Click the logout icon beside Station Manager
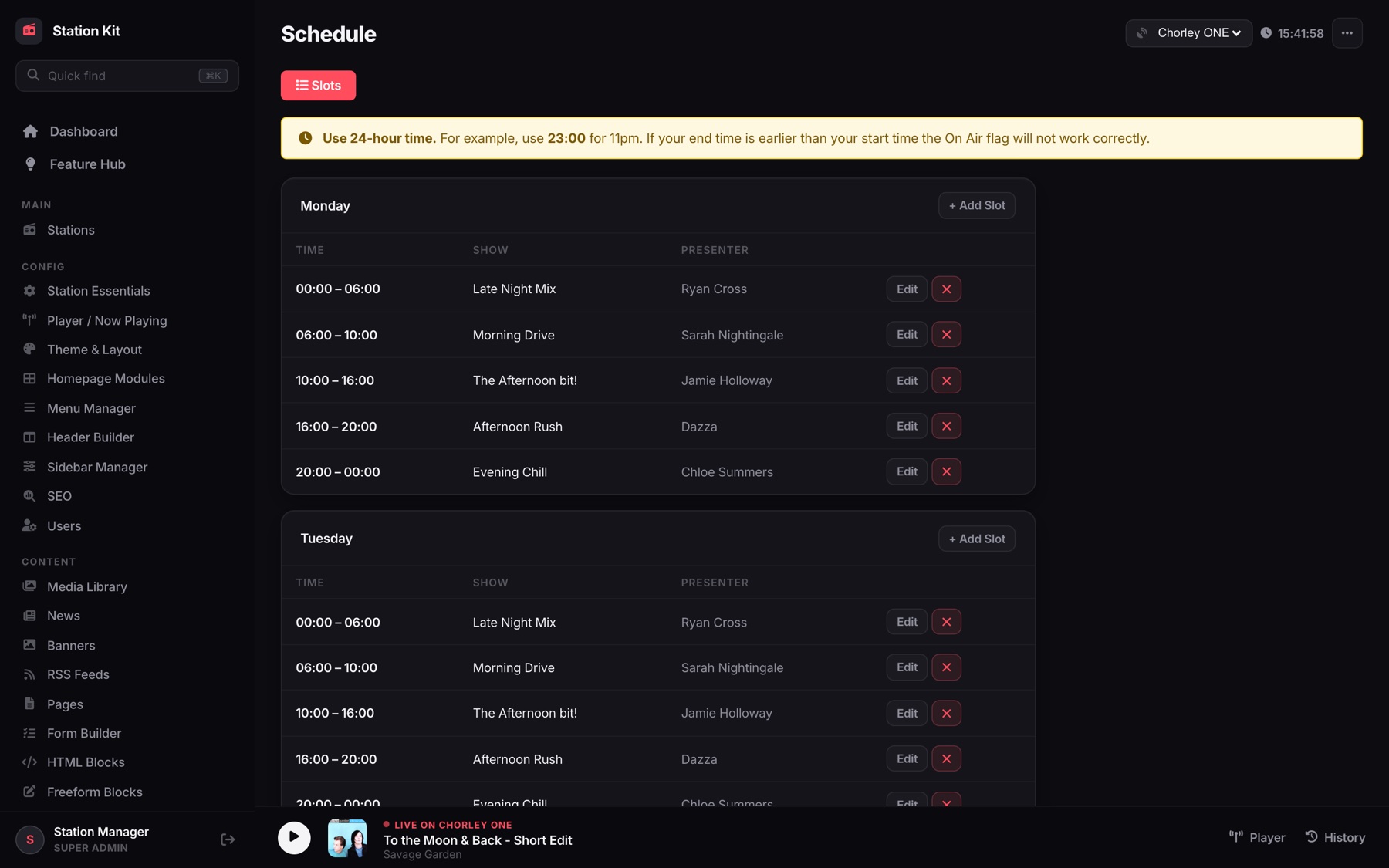The width and height of the screenshot is (1389, 868). [228, 839]
